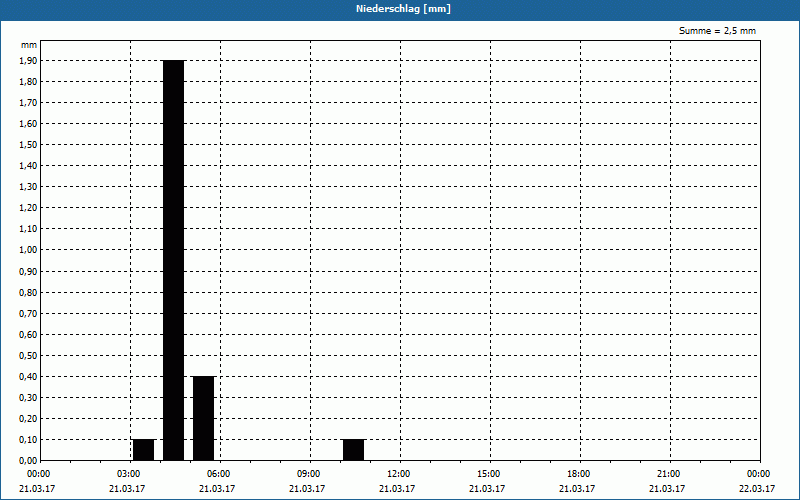The image size is (800, 500).
Task: Select the 0,90 y-axis value
Action: (28, 272)
